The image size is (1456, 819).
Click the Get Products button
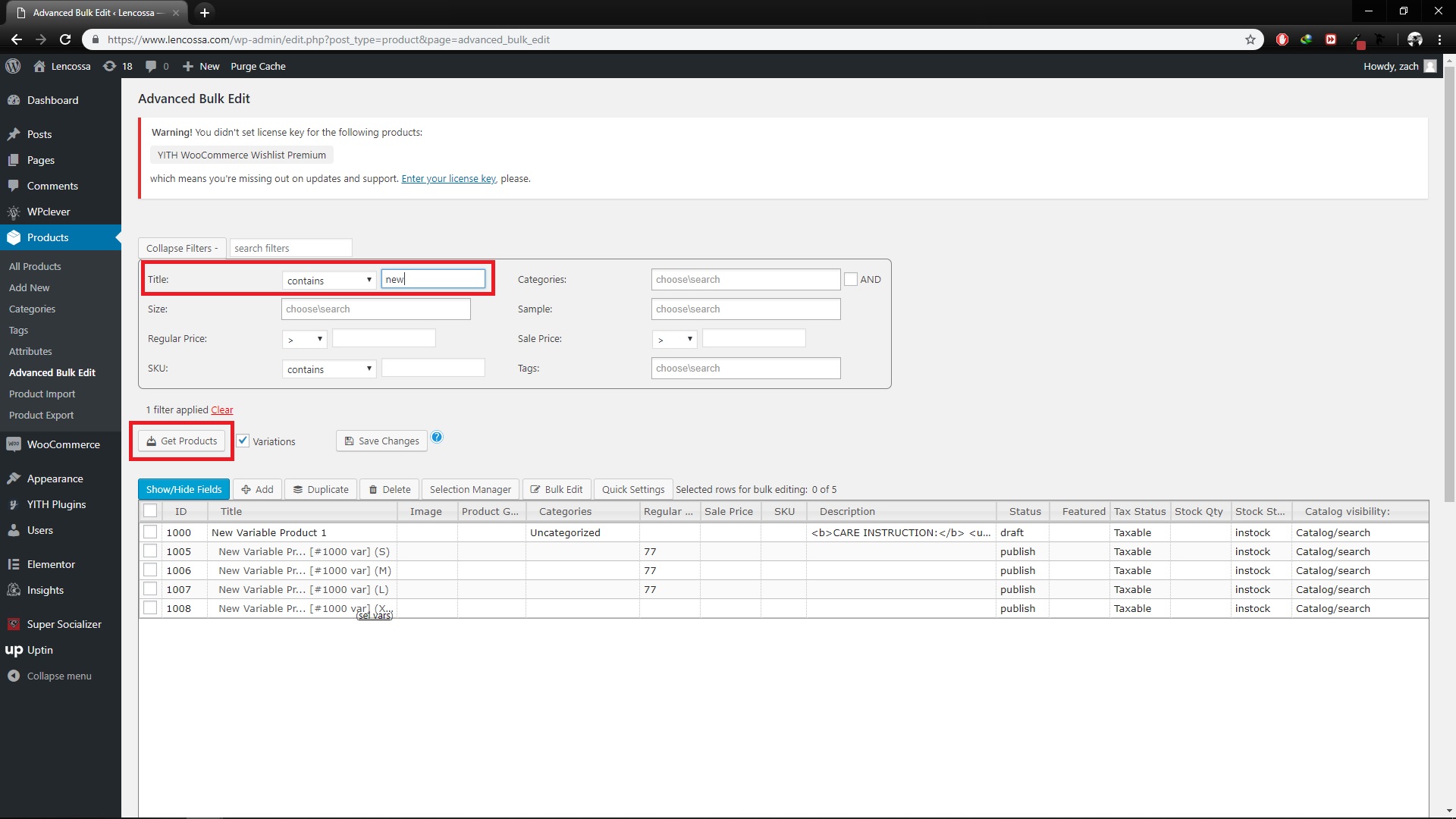(x=181, y=441)
